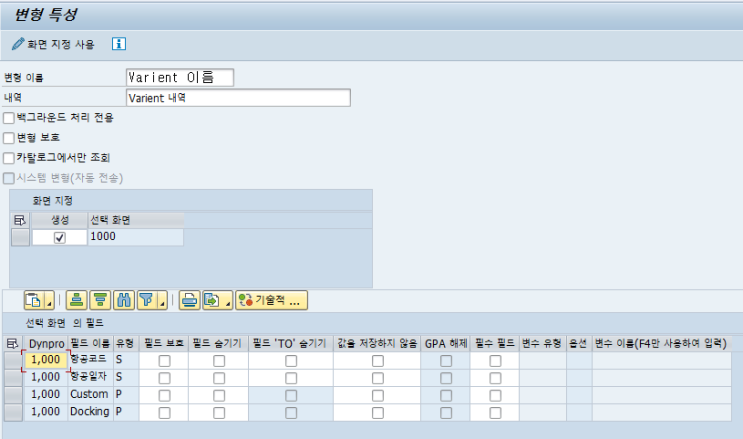
Task: Click the 필수 필드 column header
Action: point(495,343)
